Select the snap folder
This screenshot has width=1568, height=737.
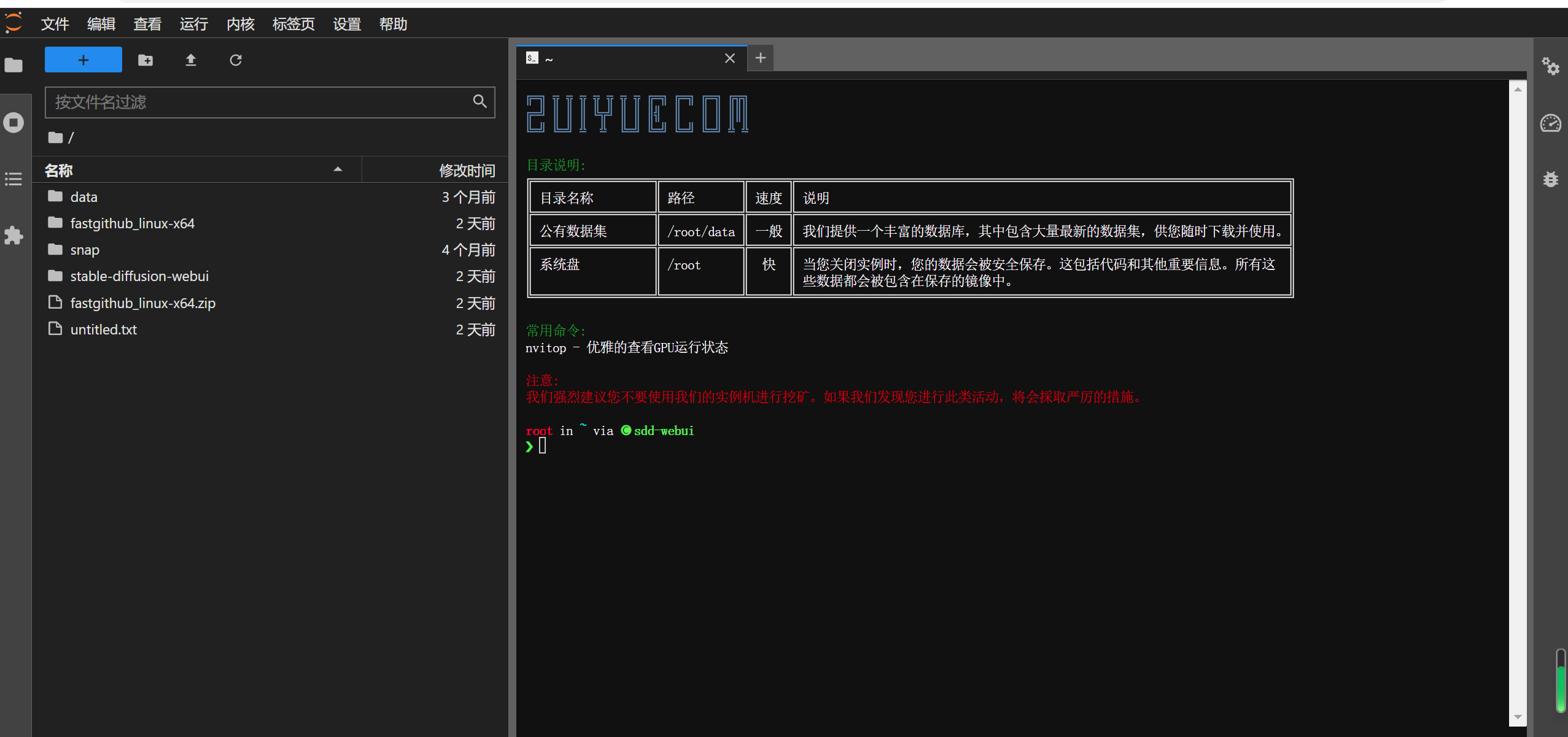pos(270,250)
